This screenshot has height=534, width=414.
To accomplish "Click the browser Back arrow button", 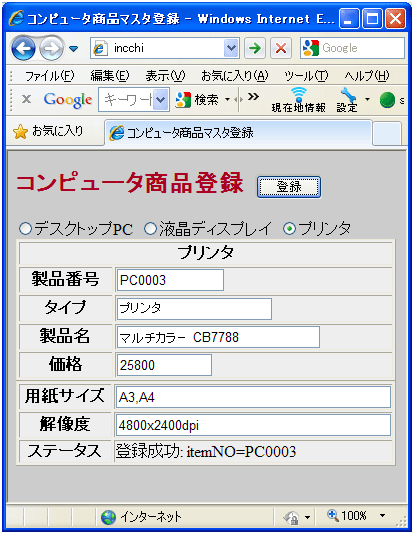I will (23, 49).
